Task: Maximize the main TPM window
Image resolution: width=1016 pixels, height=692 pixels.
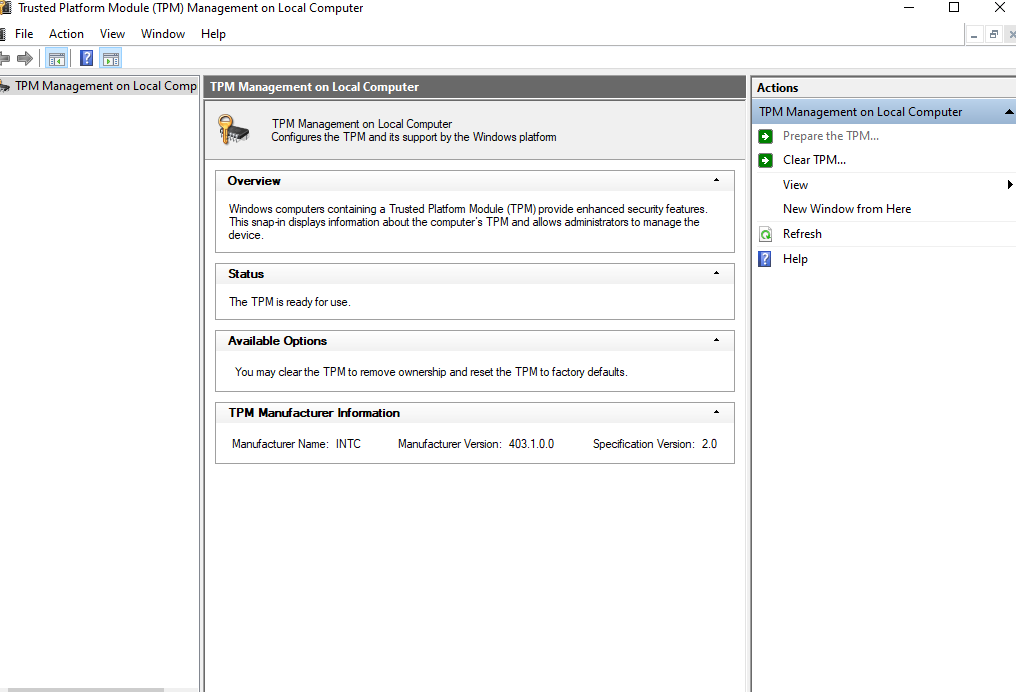Action: coord(954,8)
